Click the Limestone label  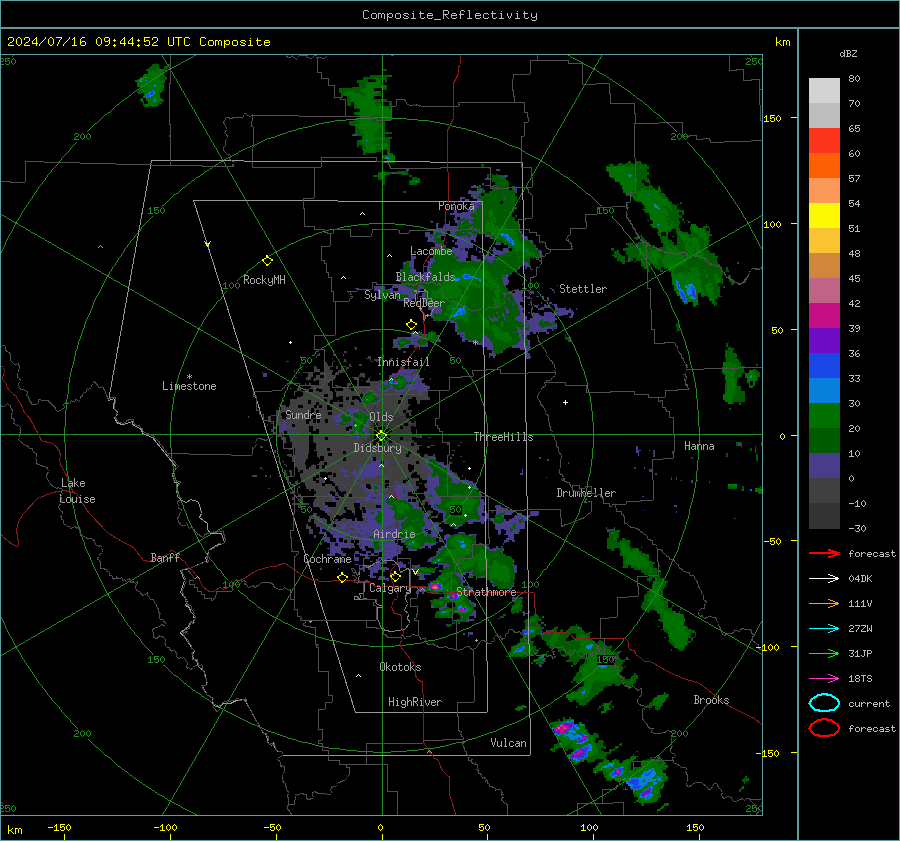189,386
